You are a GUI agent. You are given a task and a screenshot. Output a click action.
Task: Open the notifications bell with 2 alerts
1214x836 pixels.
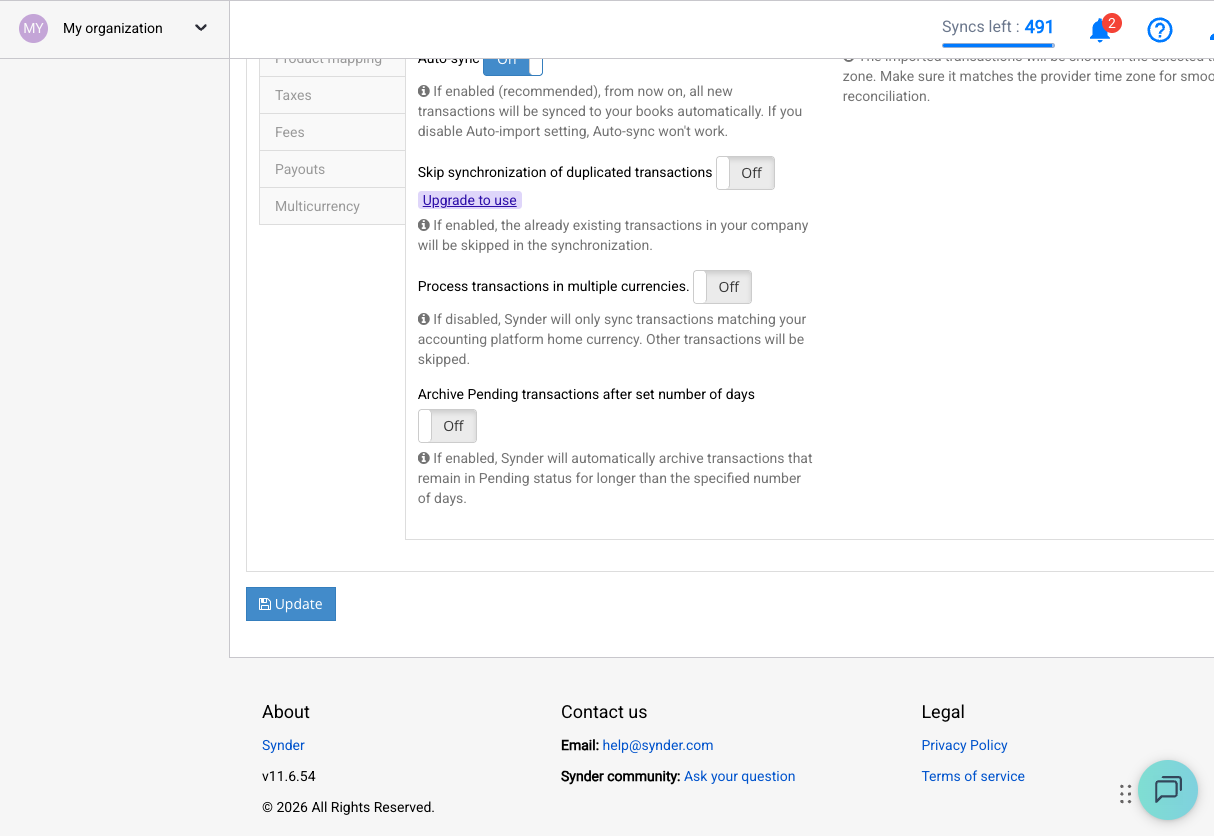(1099, 29)
